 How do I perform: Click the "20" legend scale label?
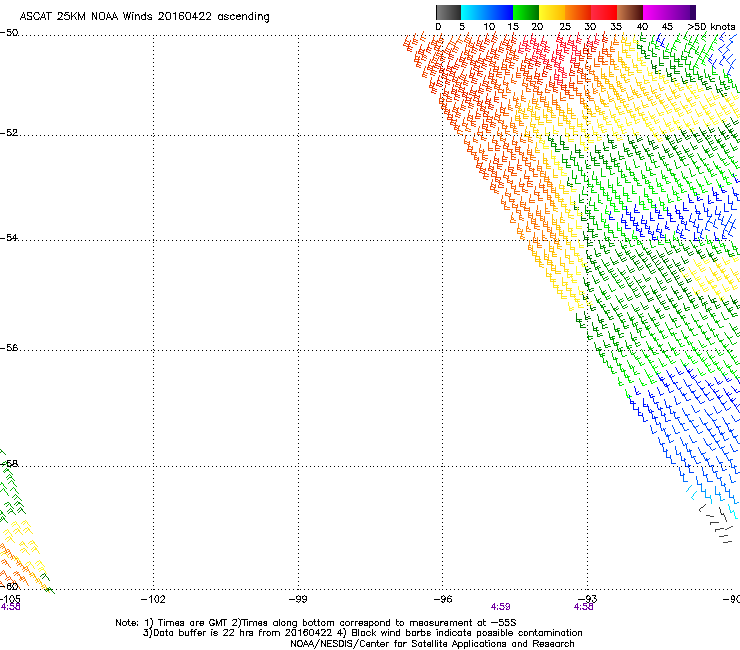tap(537, 27)
